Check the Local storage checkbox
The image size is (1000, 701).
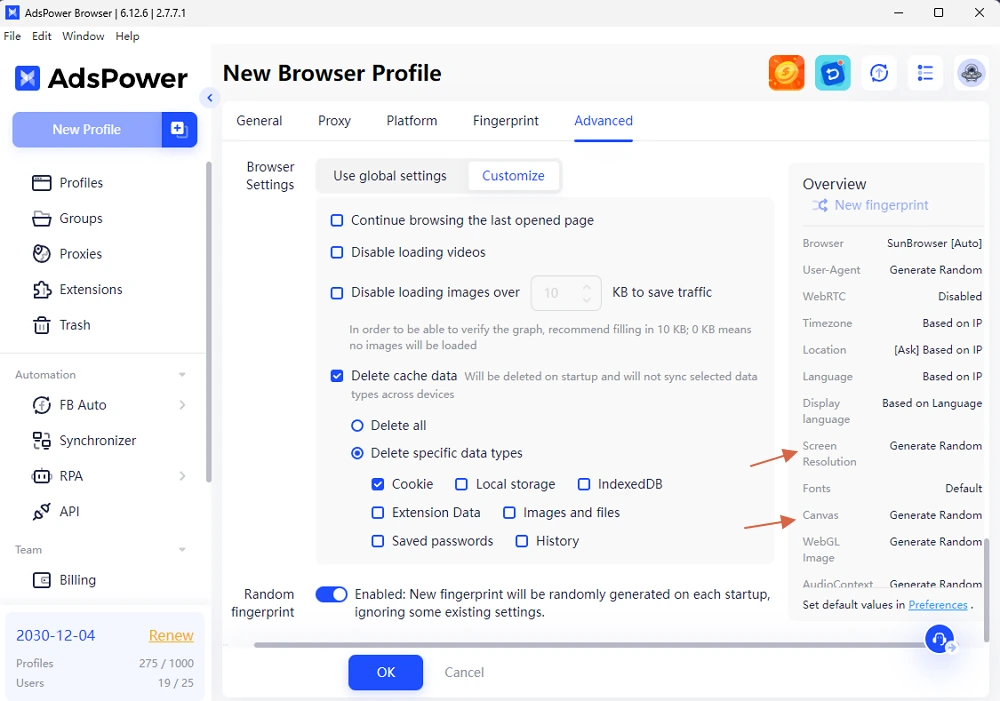pos(461,484)
